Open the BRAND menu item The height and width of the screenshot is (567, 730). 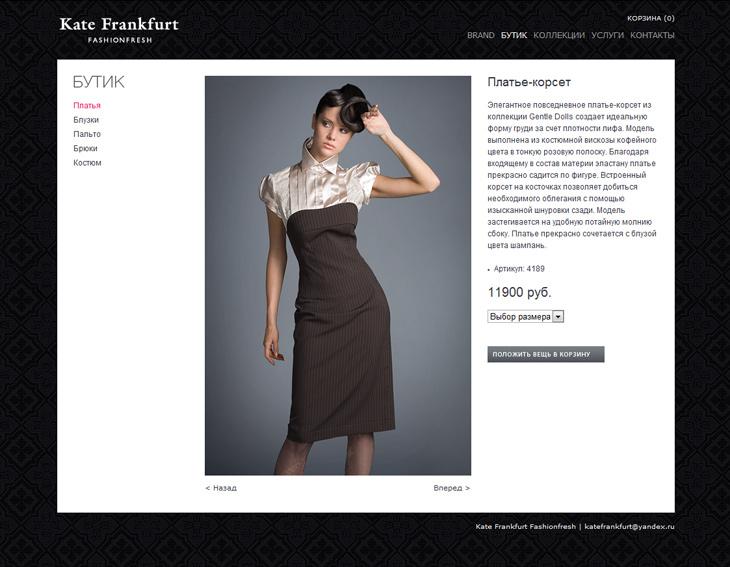coord(480,35)
